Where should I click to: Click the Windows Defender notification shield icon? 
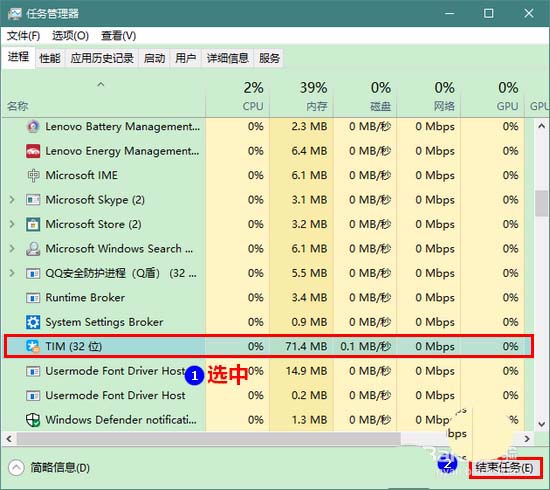coord(33,420)
